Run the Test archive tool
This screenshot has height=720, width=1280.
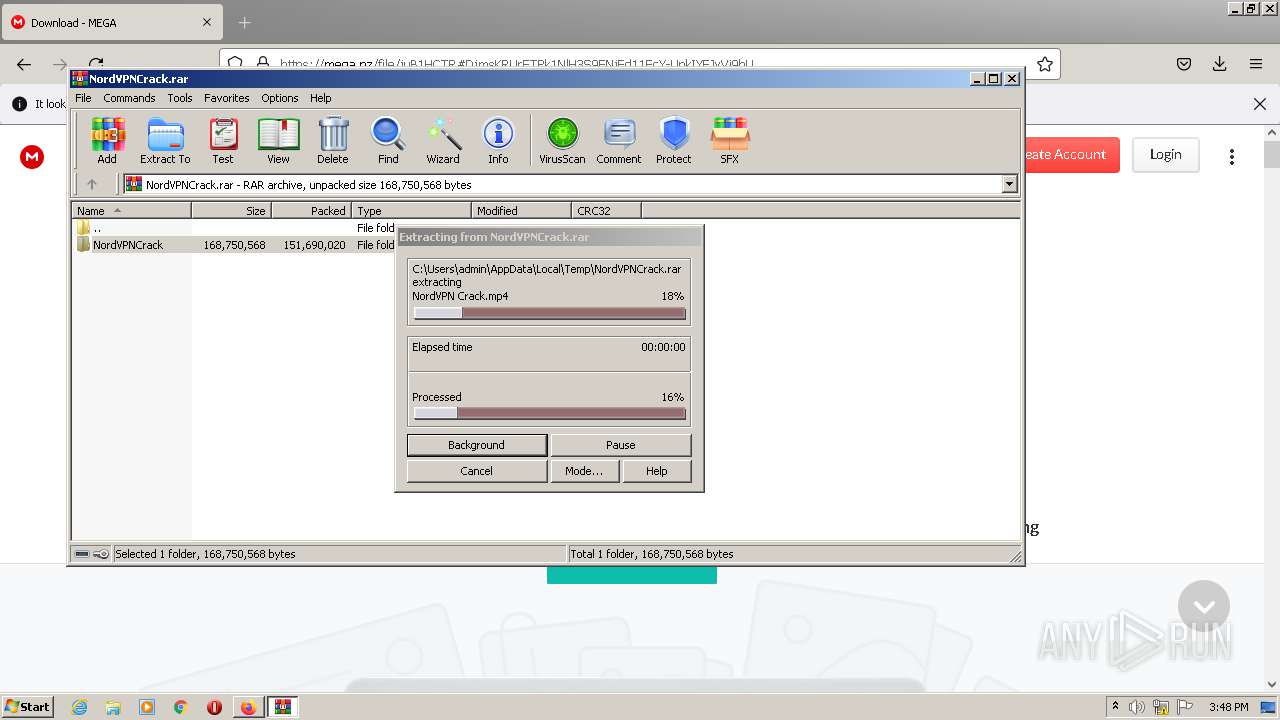[x=223, y=141]
